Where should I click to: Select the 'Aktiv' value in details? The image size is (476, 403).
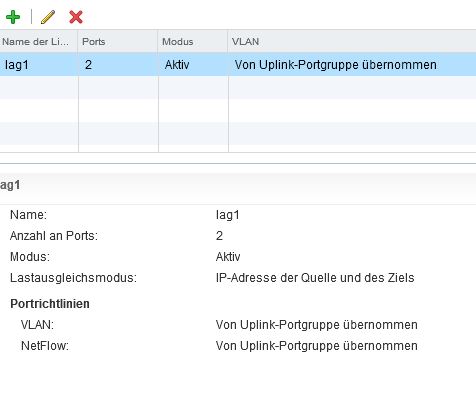228,257
